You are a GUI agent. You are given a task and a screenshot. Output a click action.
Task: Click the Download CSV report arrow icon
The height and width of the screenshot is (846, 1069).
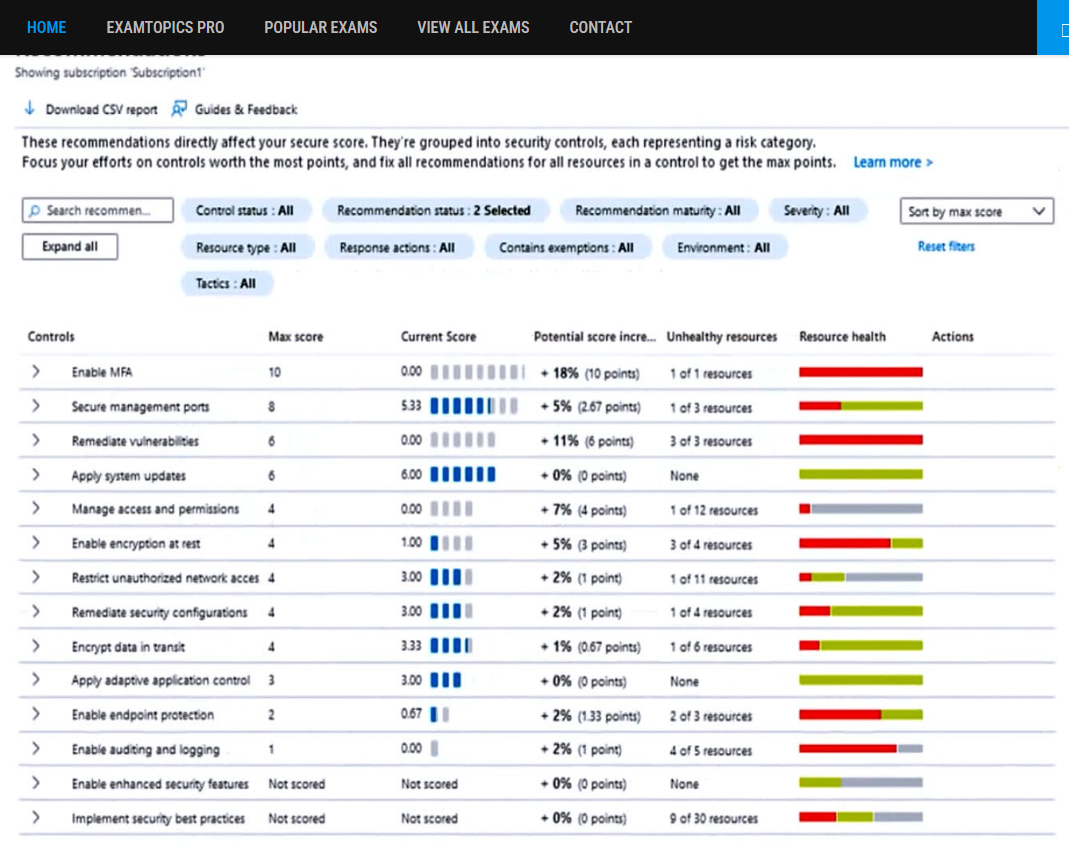[29, 108]
